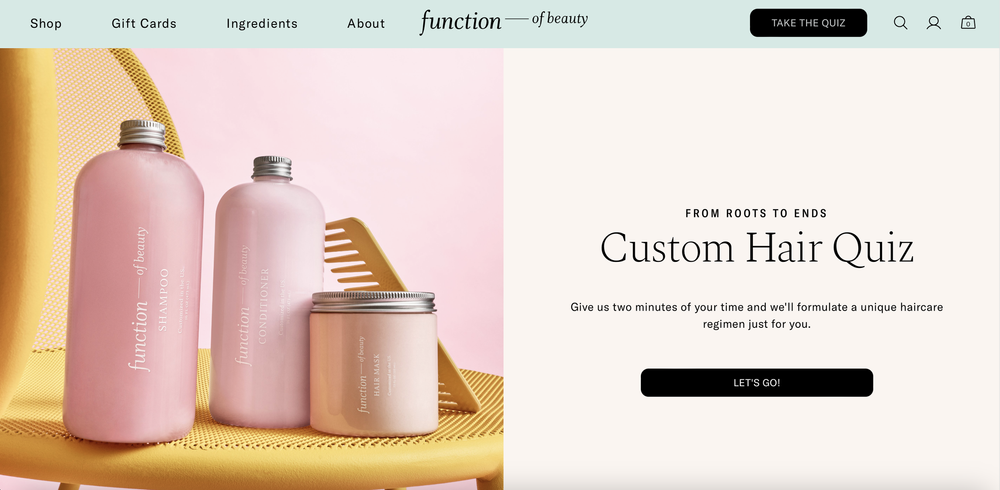This screenshot has width=1000, height=490.
Task: Click the pink wall in the hero image
Action: [395, 128]
